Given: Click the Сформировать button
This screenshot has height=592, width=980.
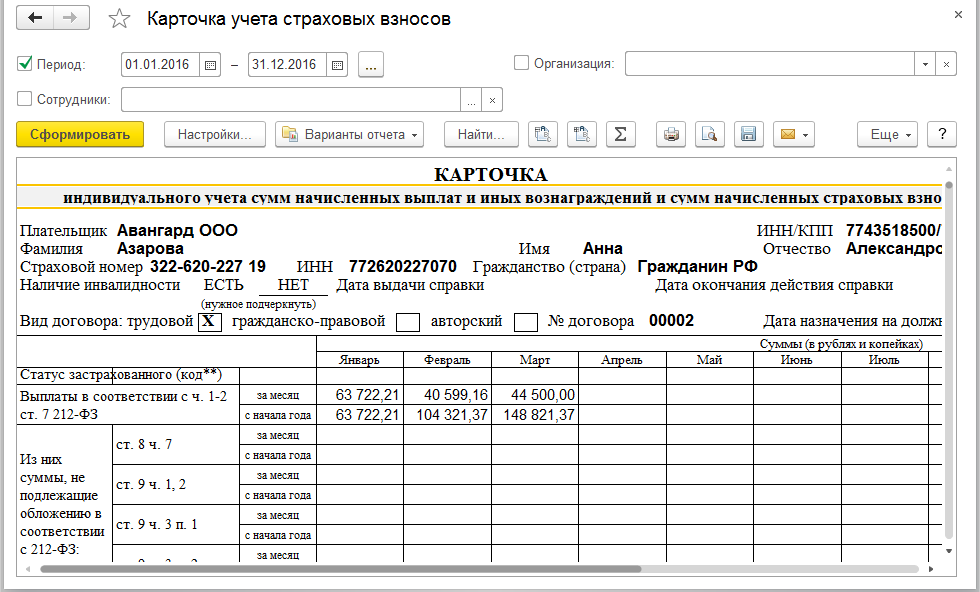Looking at the screenshot, I should [x=80, y=134].
